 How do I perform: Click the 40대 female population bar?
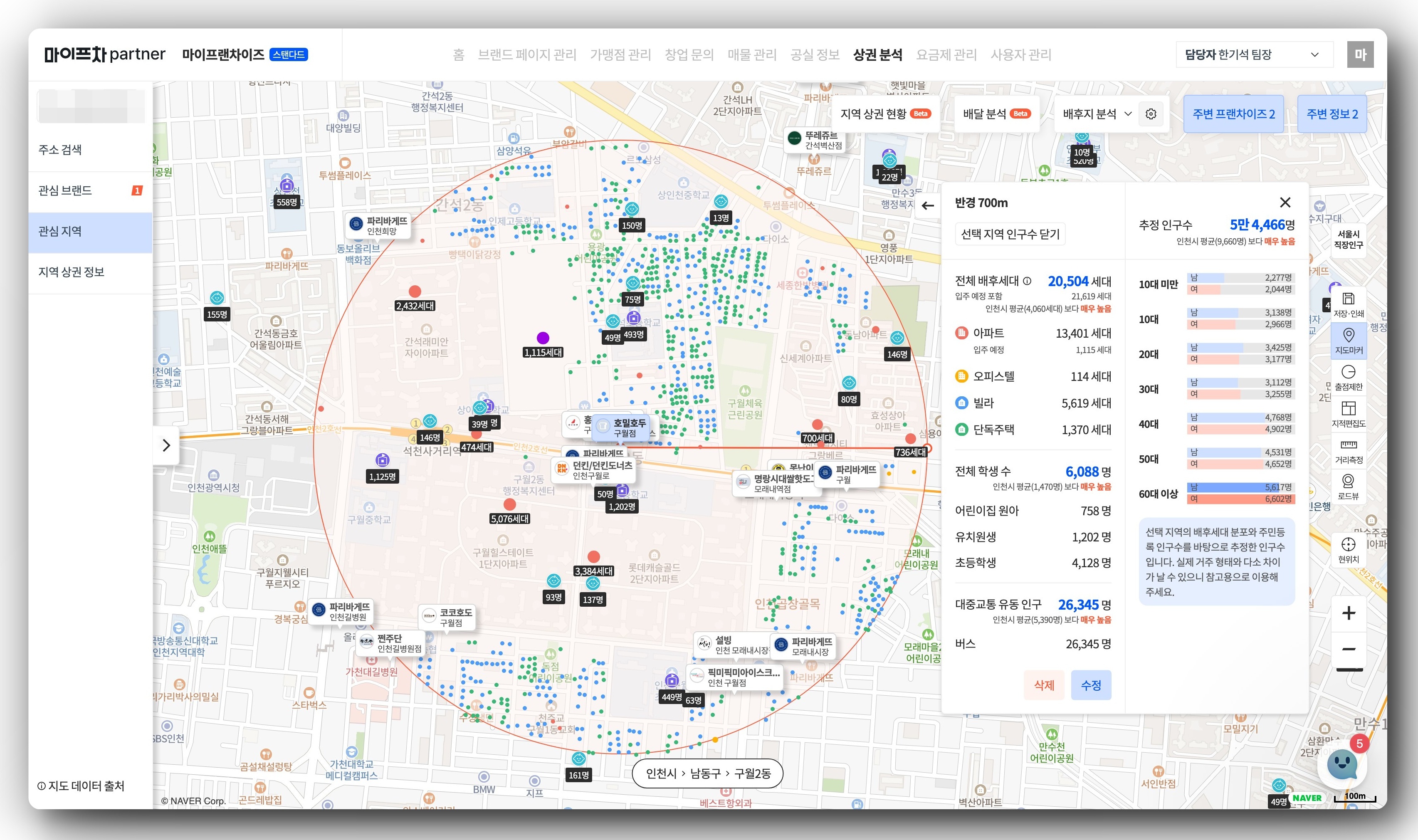[1240, 429]
